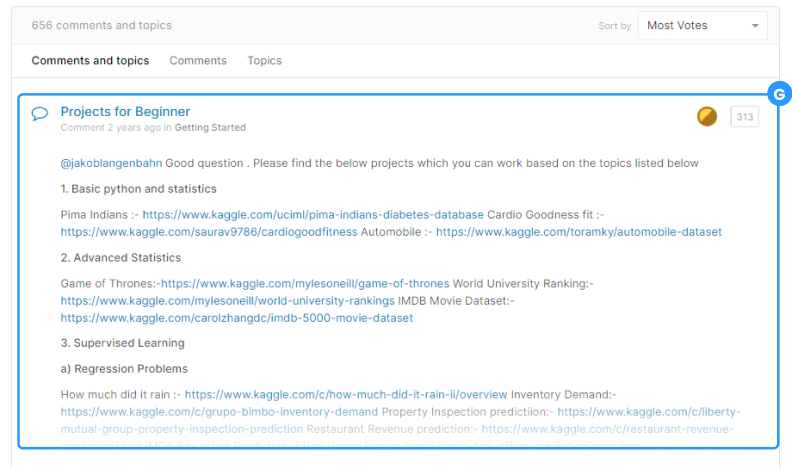The image size is (792, 469).
Task: Switch to the Topics tab
Action: click(264, 61)
